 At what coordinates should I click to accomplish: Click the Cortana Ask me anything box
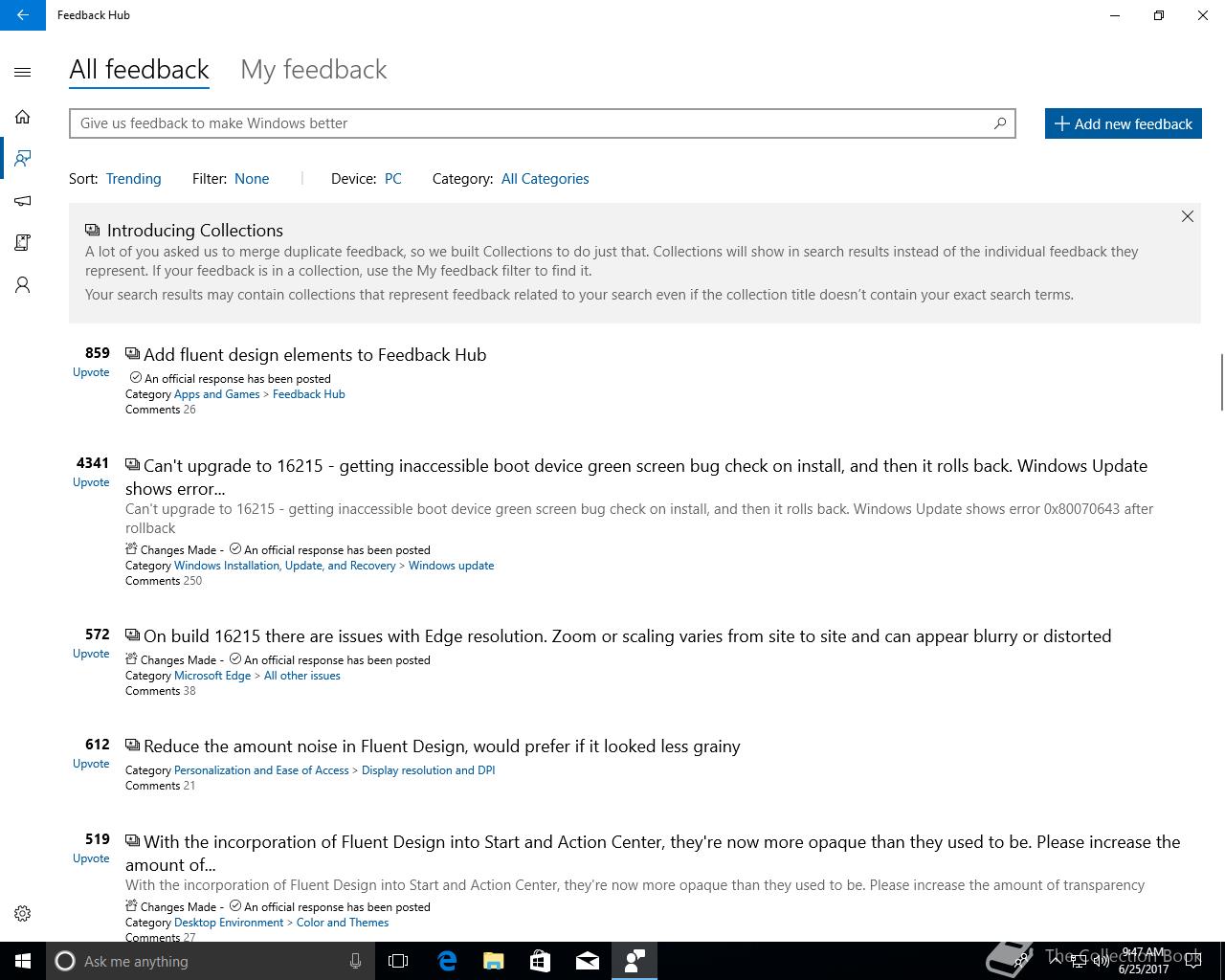point(210,961)
